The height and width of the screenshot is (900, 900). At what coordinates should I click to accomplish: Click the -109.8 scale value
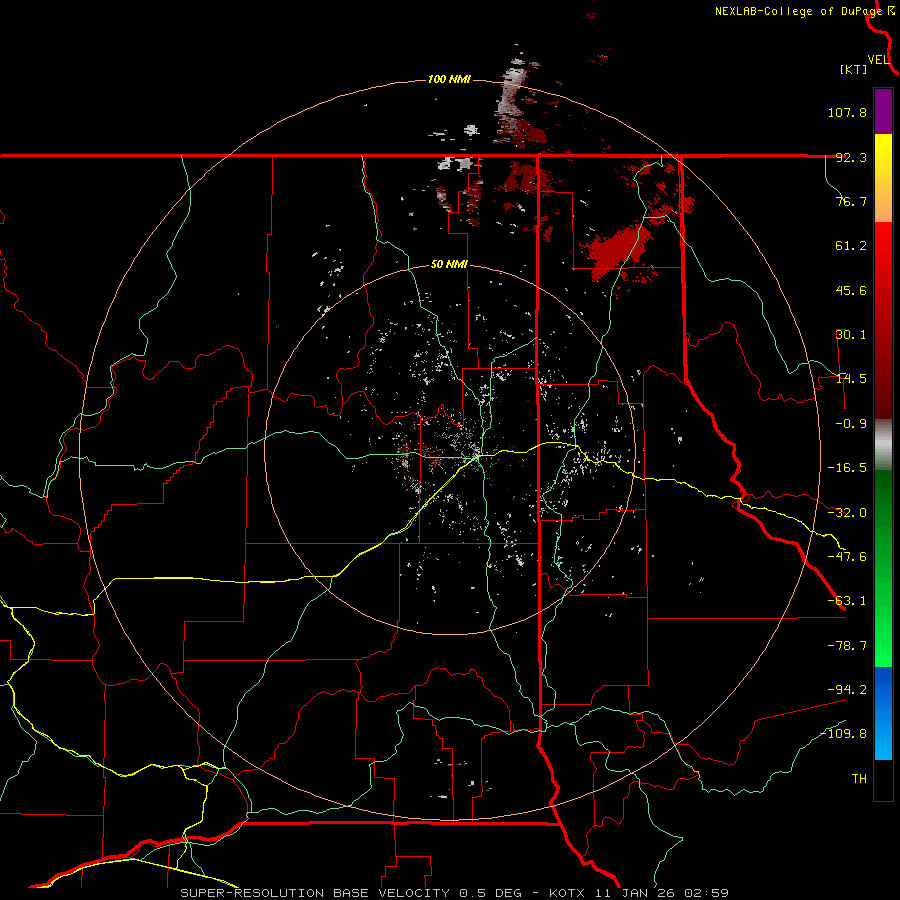(843, 734)
